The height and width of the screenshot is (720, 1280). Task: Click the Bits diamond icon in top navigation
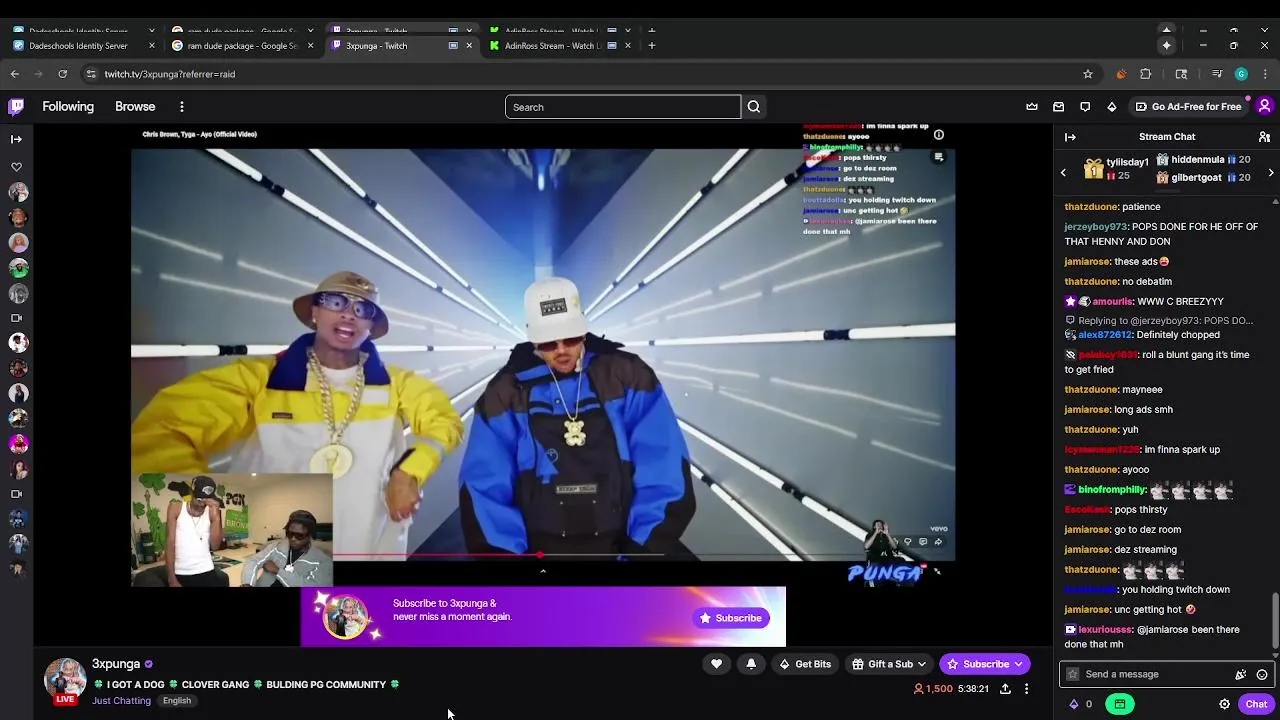pyautogui.click(x=1112, y=107)
